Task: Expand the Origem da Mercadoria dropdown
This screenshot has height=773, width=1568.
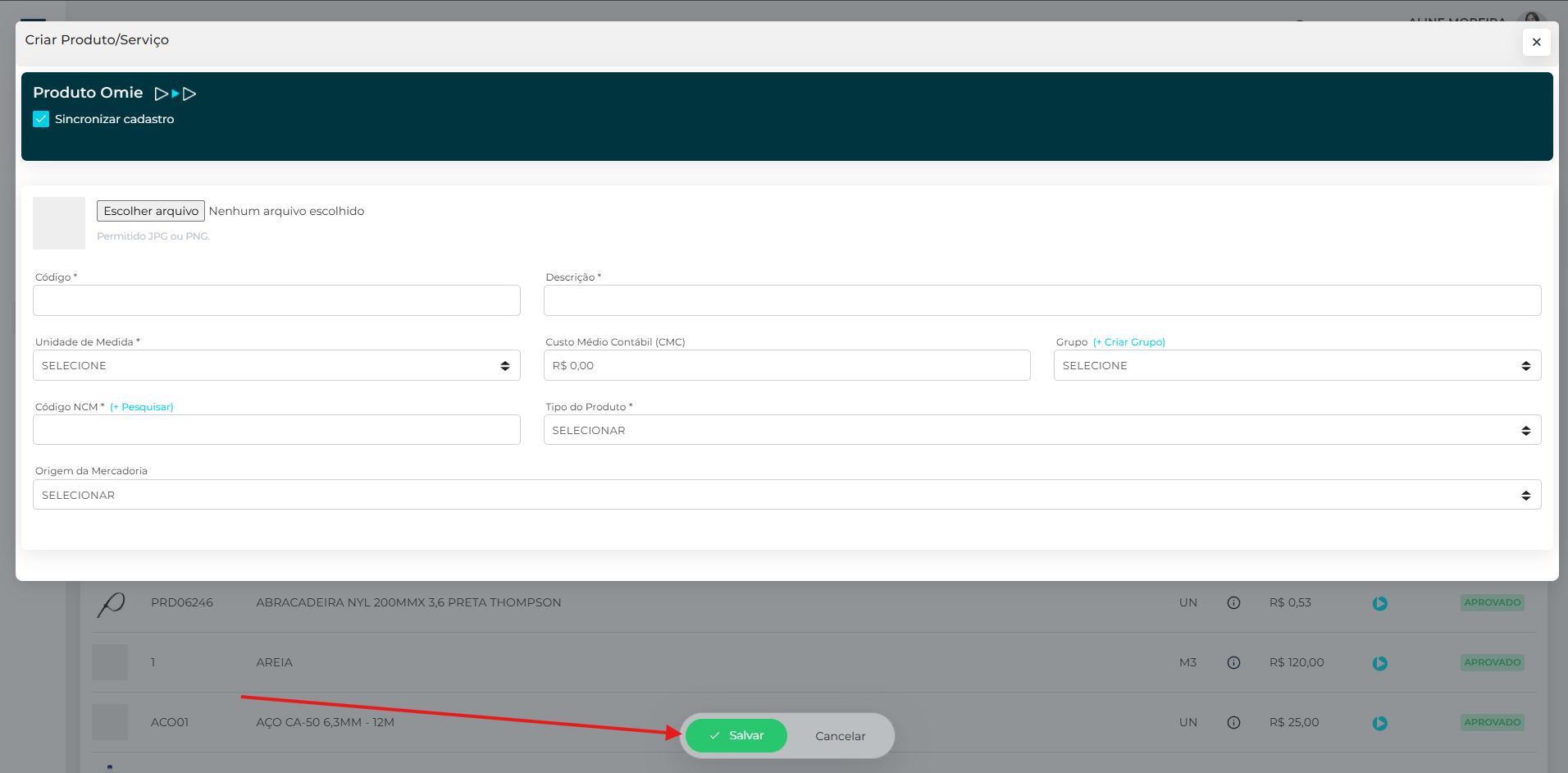Action: (786, 495)
